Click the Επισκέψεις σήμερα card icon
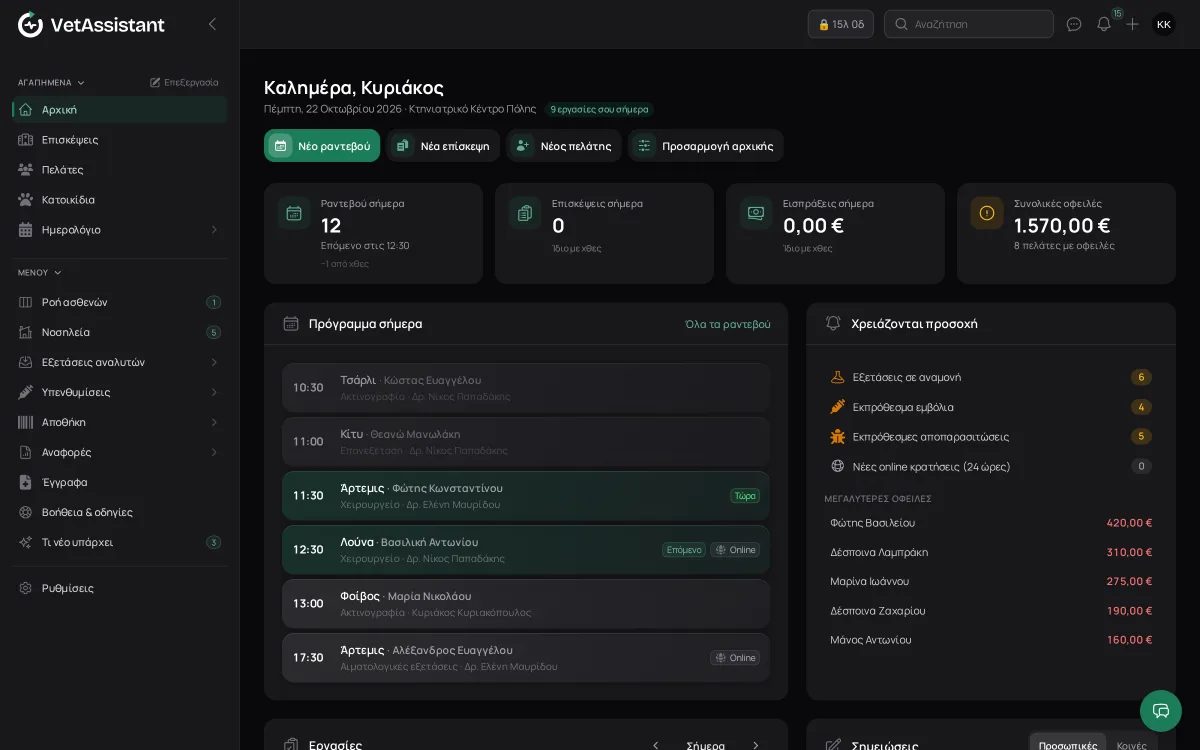1200x750 pixels. tap(525, 213)
